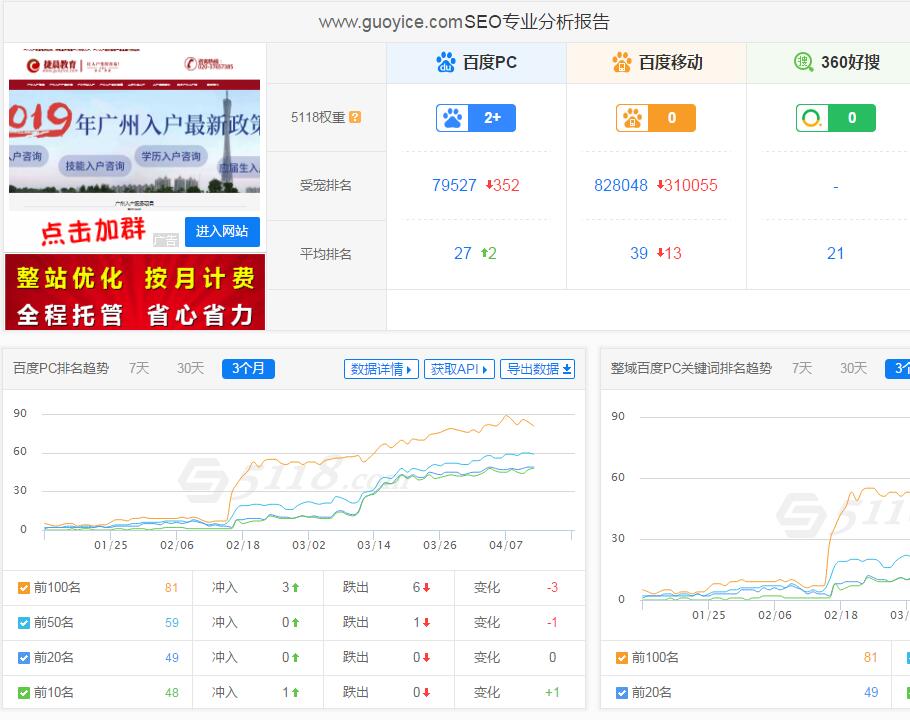
Task: Click the red down arrow in 前100名 跌出 cell
Action: pyautogui.click(x=427, y=588)
